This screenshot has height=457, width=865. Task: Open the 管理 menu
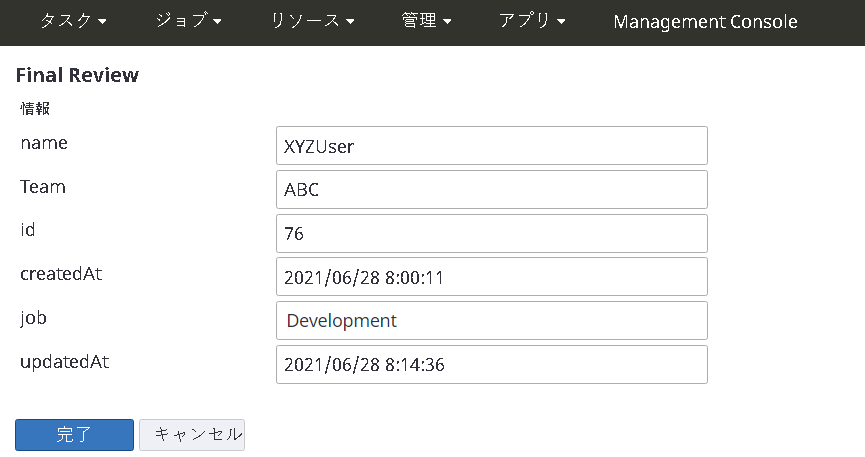coord(426,21)
